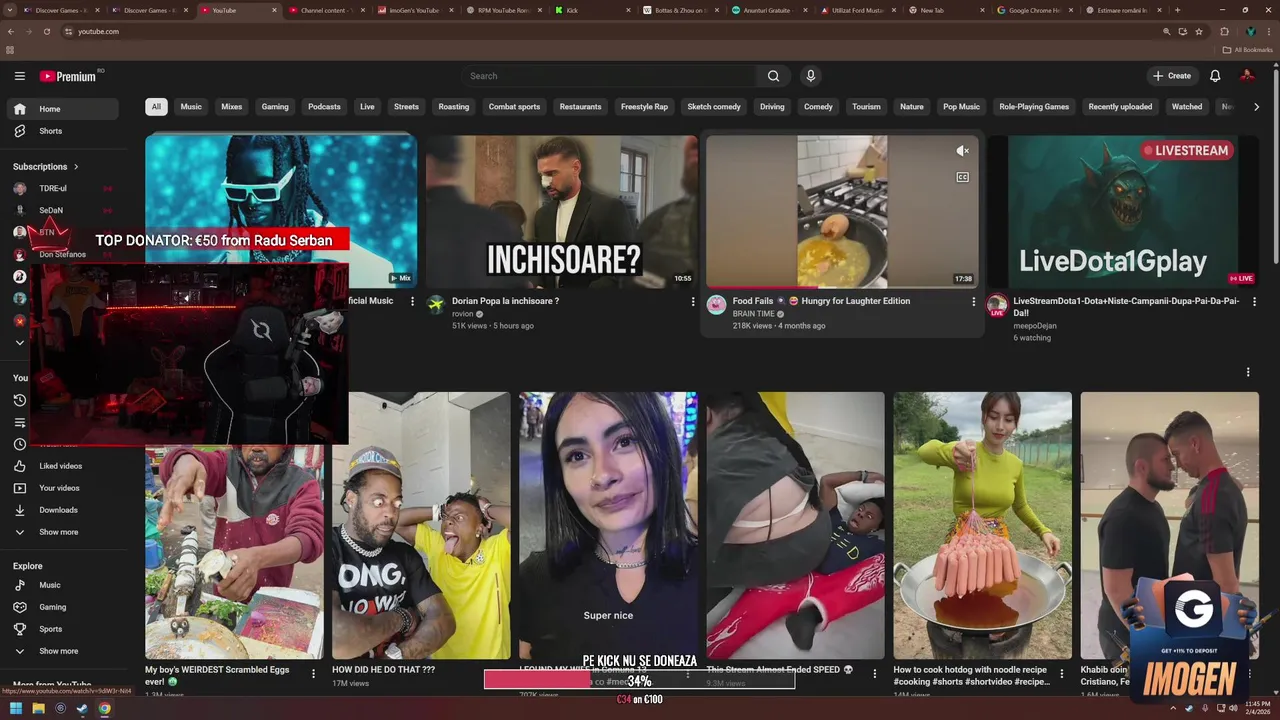
Task: Click the magnifier search button
Action: point(773,76)
